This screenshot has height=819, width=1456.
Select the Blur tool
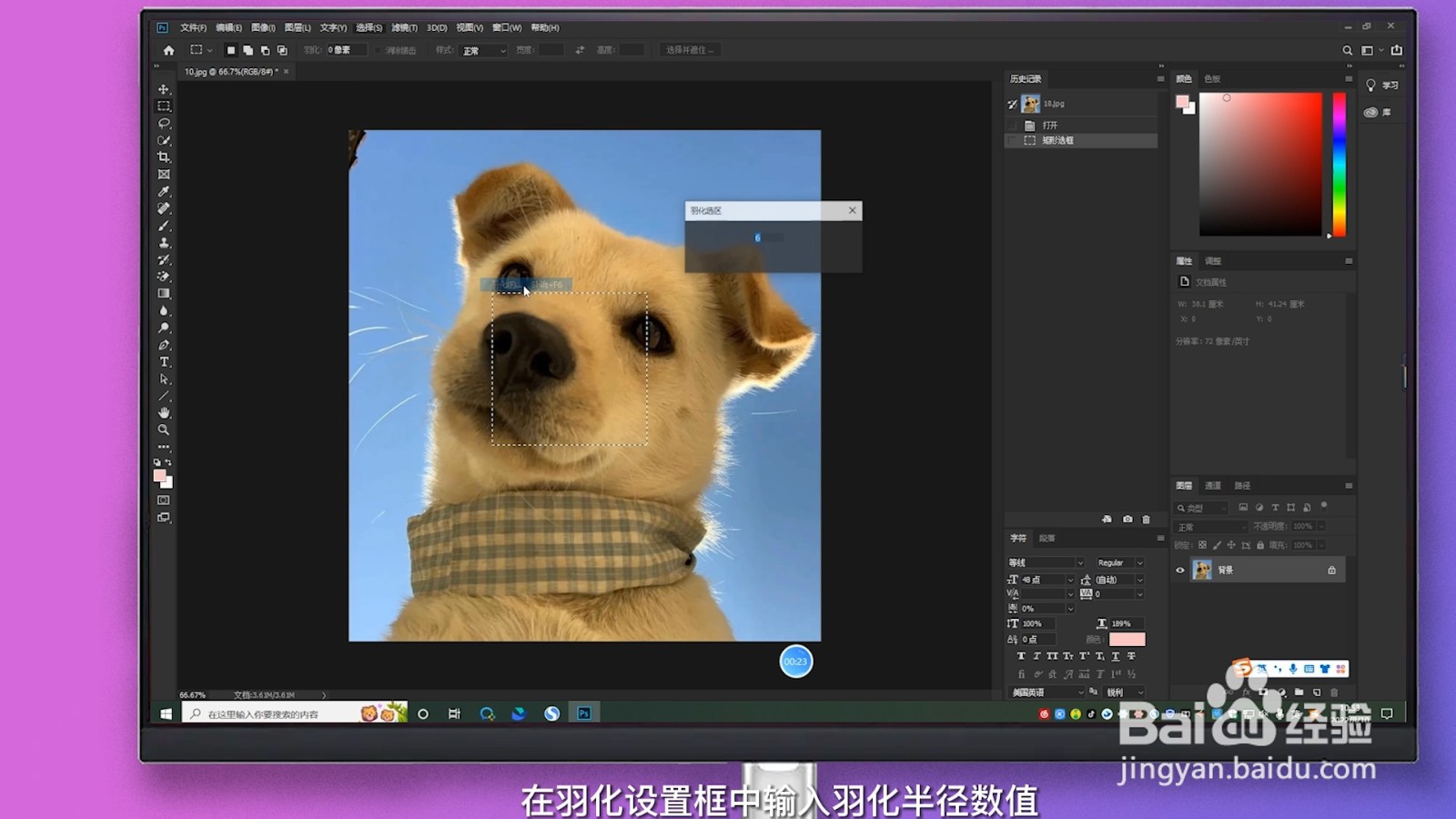coord(164,311)
